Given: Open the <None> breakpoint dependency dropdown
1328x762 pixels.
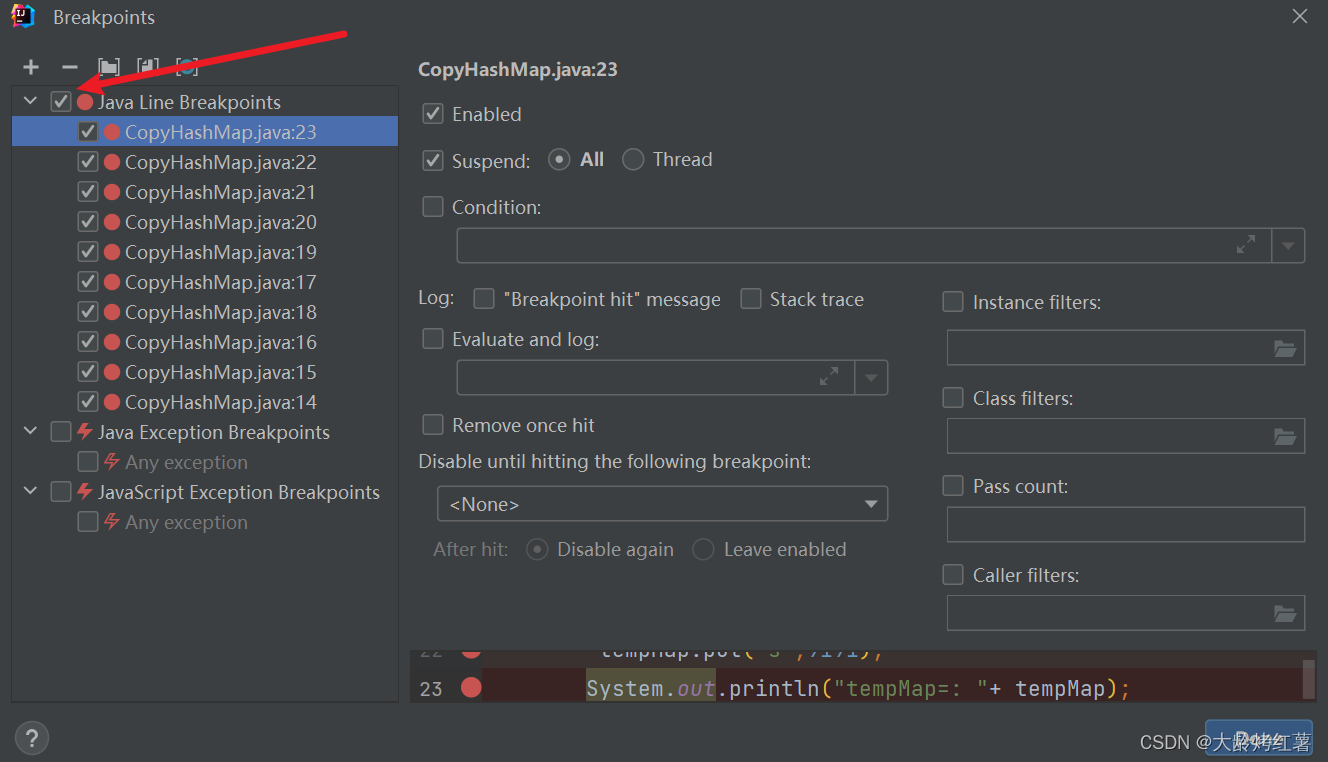Looking at the screenshot, I should coord(662,504).
